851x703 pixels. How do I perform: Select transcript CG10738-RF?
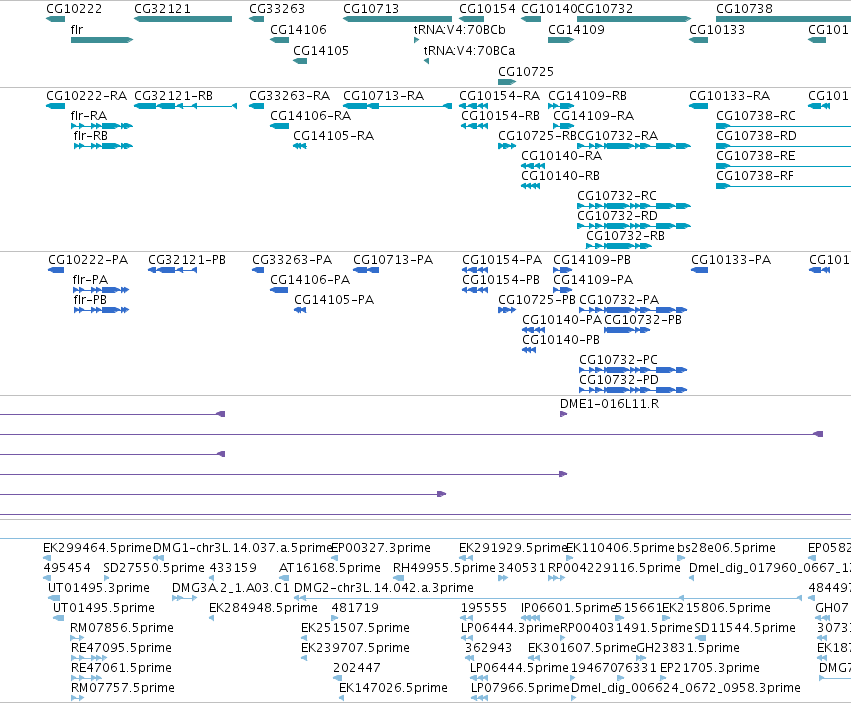click(x=755, y=176)
